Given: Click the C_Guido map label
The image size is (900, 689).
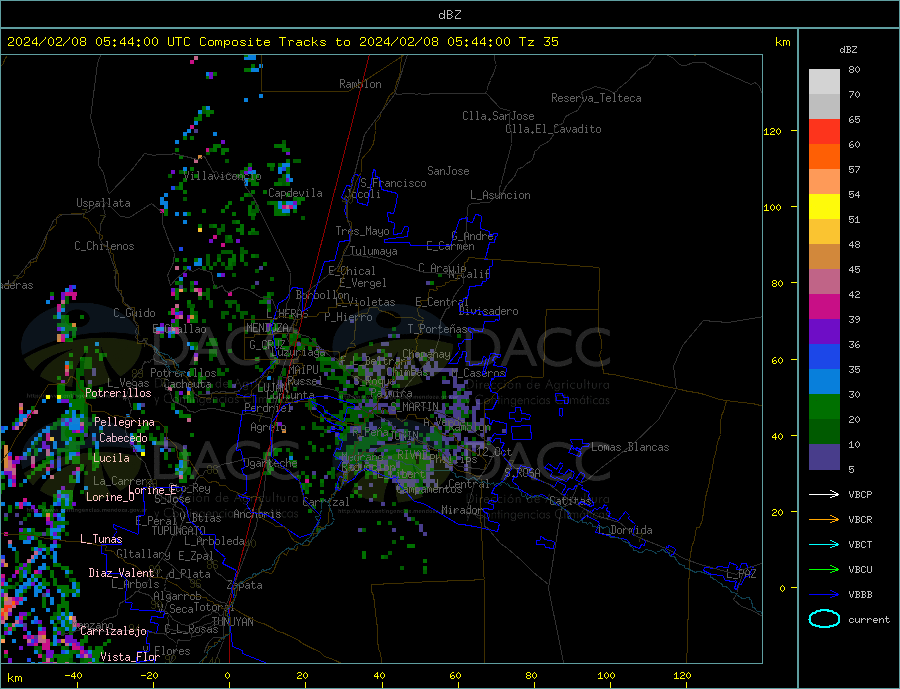Looking at the screenshot, I should 134,313.
